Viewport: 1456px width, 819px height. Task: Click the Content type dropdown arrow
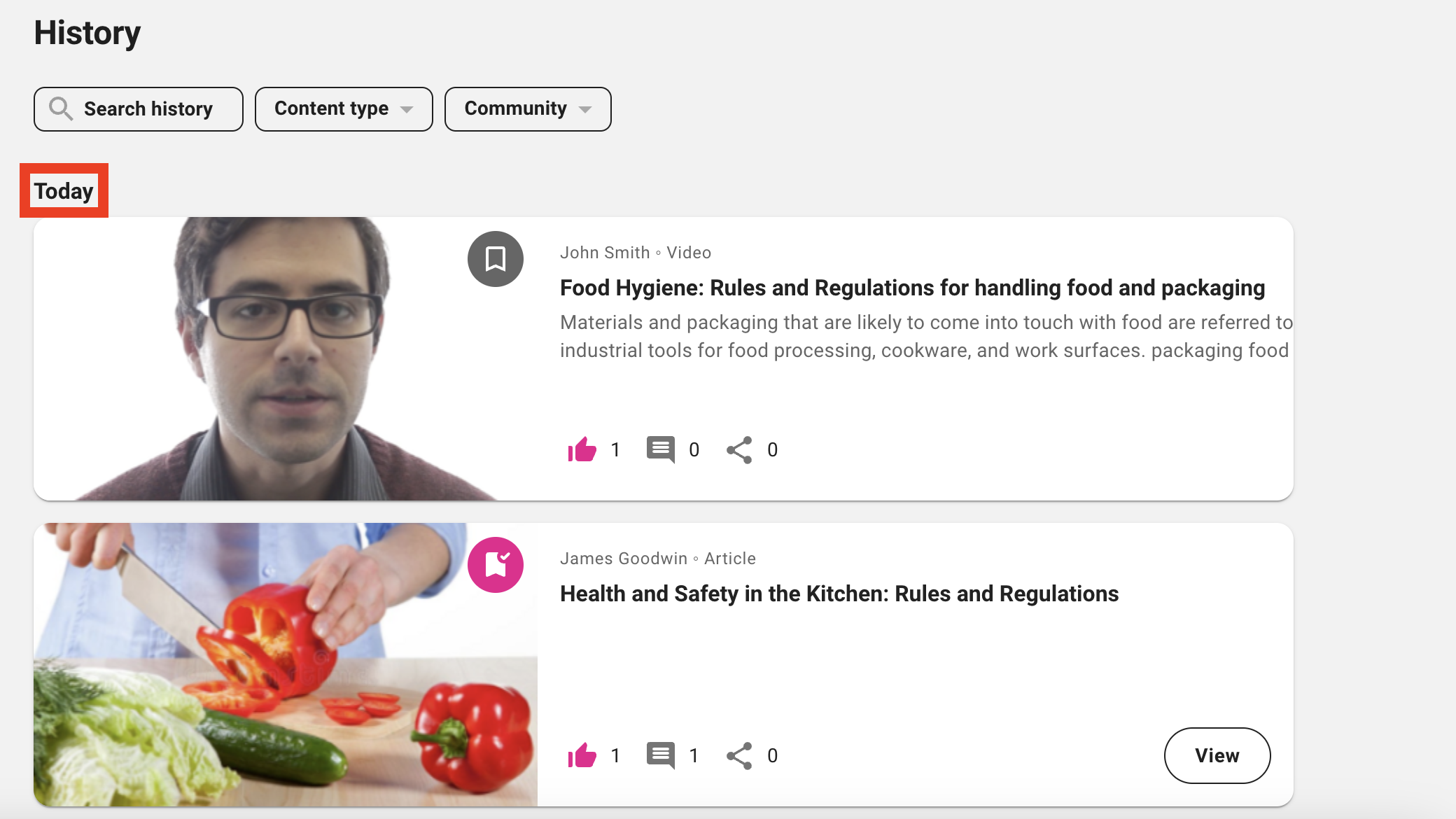[407, 109]
